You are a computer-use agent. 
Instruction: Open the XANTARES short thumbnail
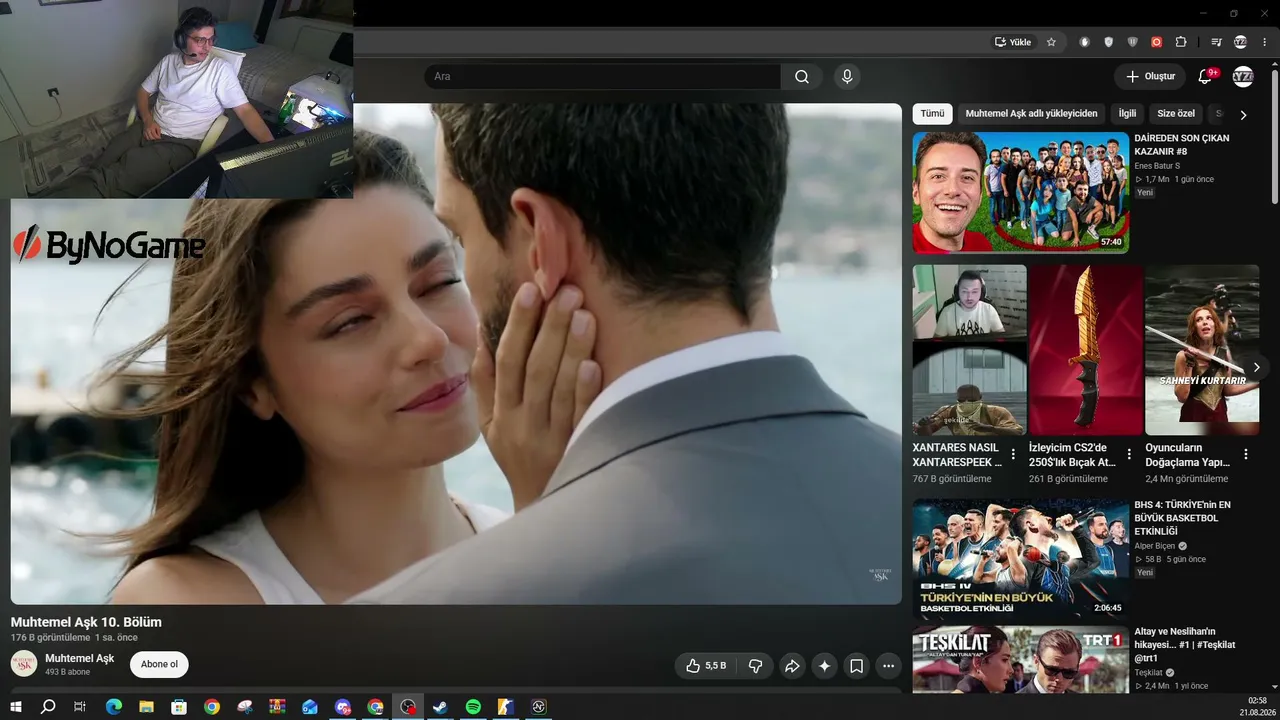click(970, 350)
